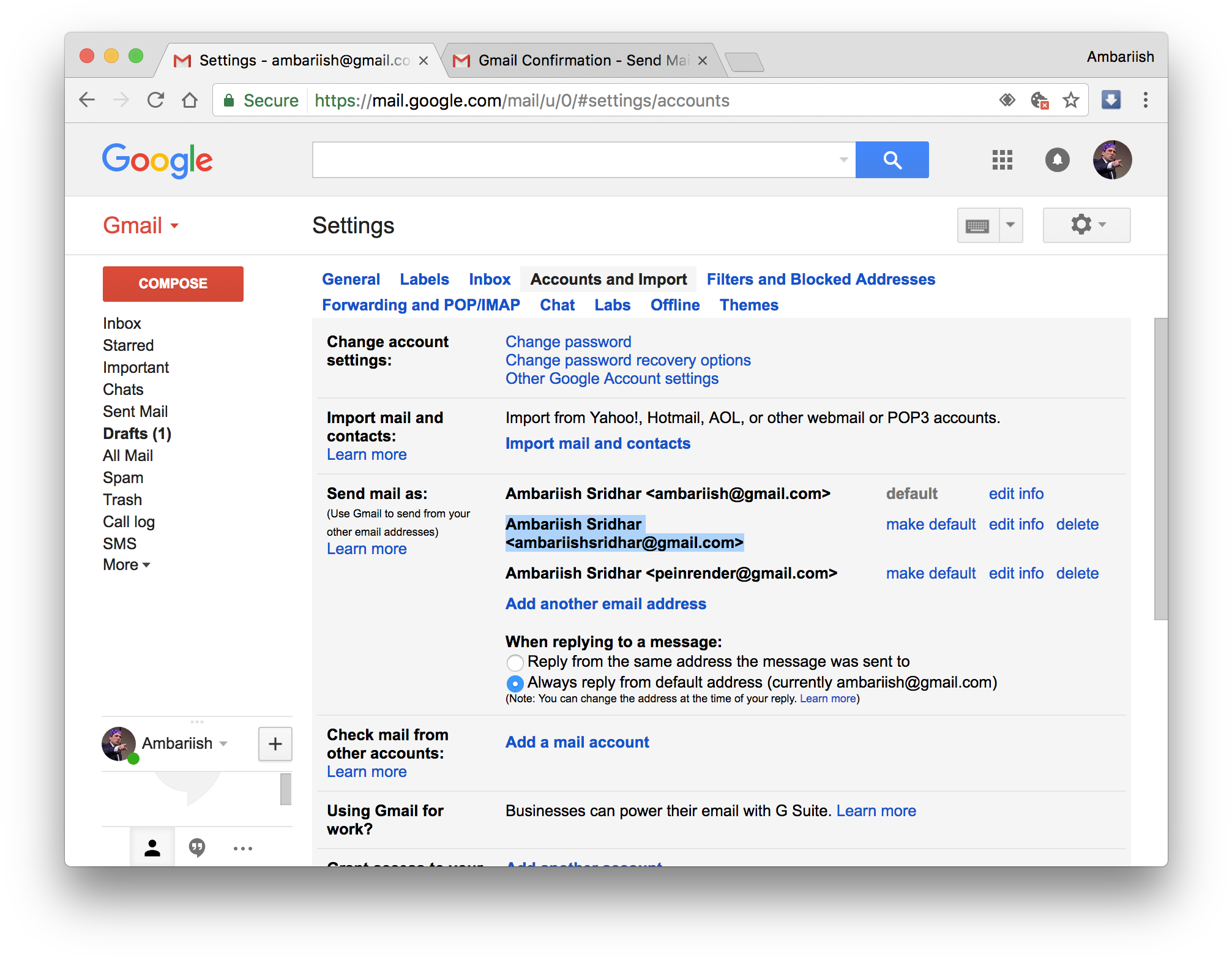The width and height of the screenshot is (1232, 957).
Task: Bookmark page with the star icon
Action: pos(1070,100)
